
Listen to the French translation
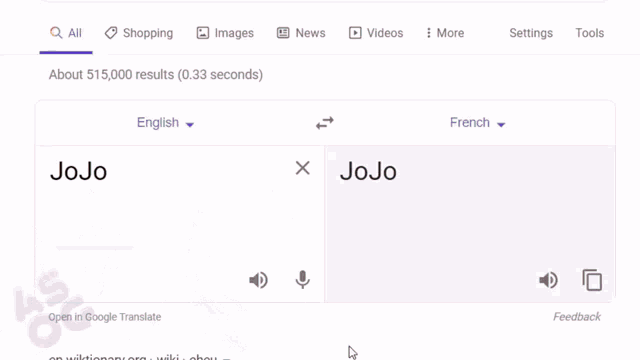tap(548, 280)
